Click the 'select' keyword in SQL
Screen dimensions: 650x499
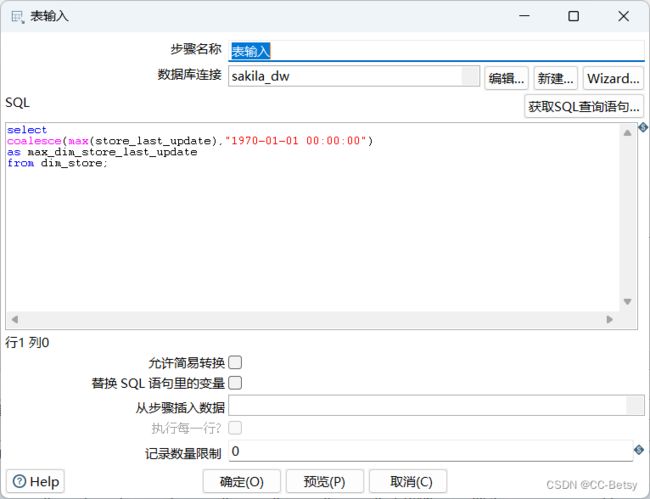tap(27, 130)
